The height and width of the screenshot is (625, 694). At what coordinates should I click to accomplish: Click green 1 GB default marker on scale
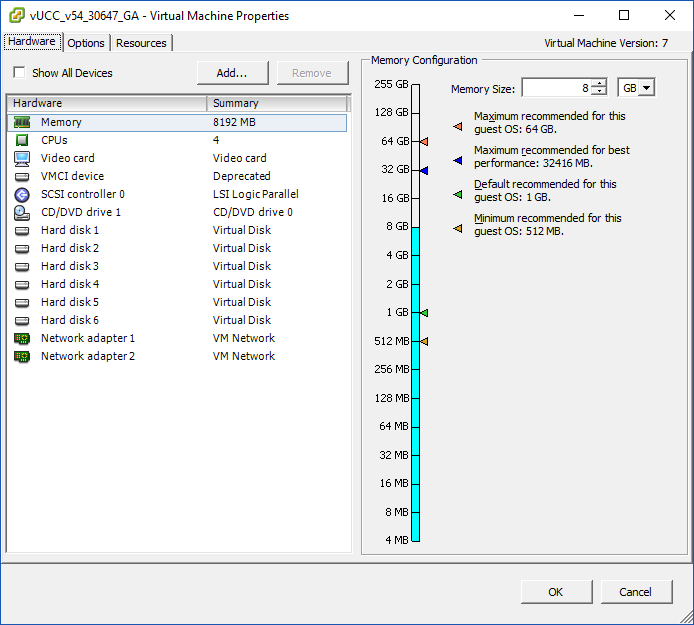[x=424, y=313]
